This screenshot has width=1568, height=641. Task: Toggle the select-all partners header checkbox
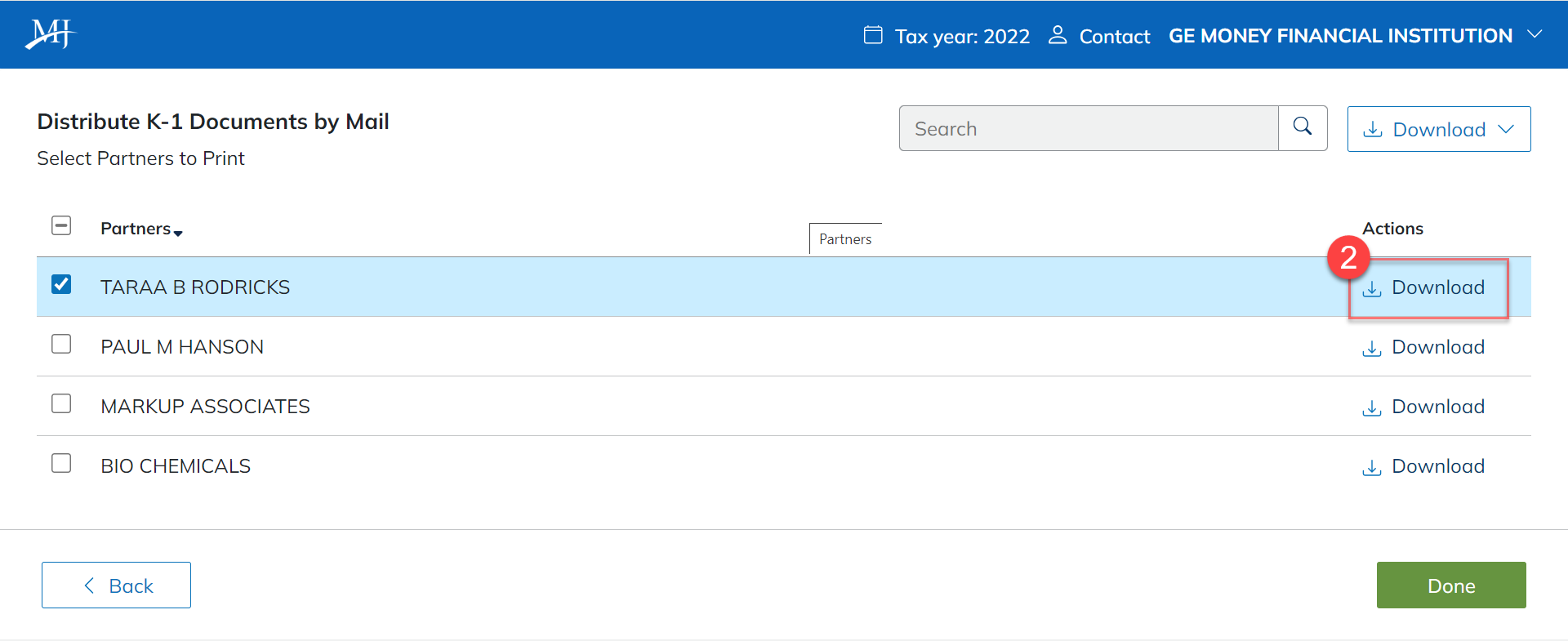click(x=61, y=225)
